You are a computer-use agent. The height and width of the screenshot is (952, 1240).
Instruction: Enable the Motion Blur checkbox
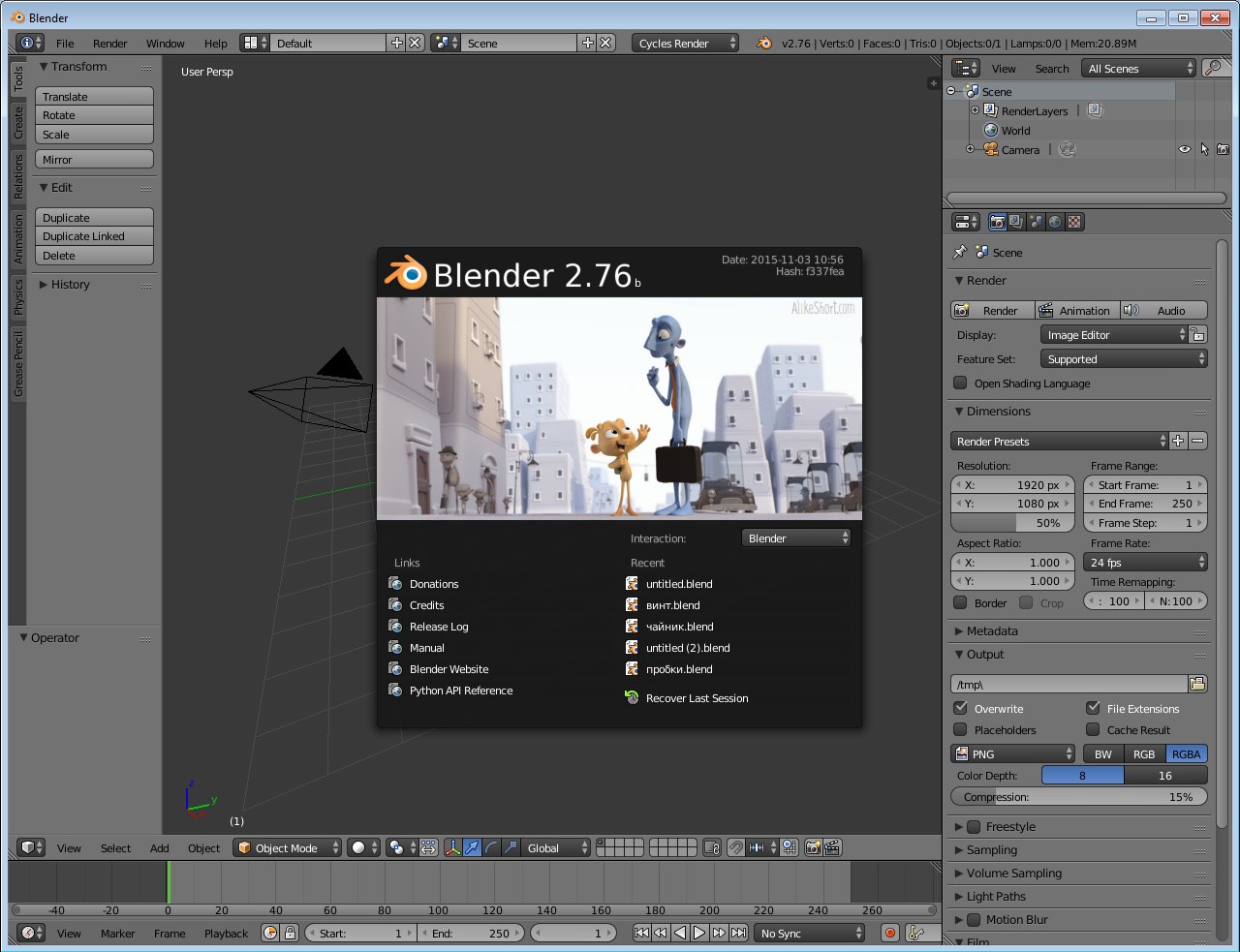(974, 919)
